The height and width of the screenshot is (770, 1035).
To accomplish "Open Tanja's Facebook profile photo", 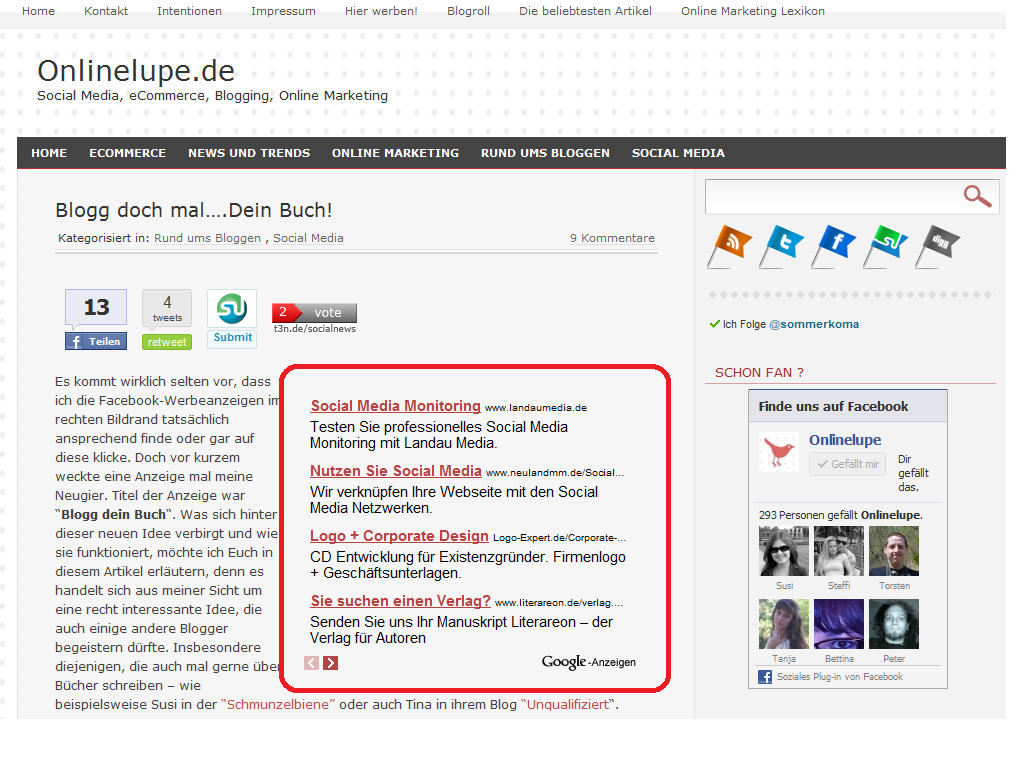I will 784,624.
